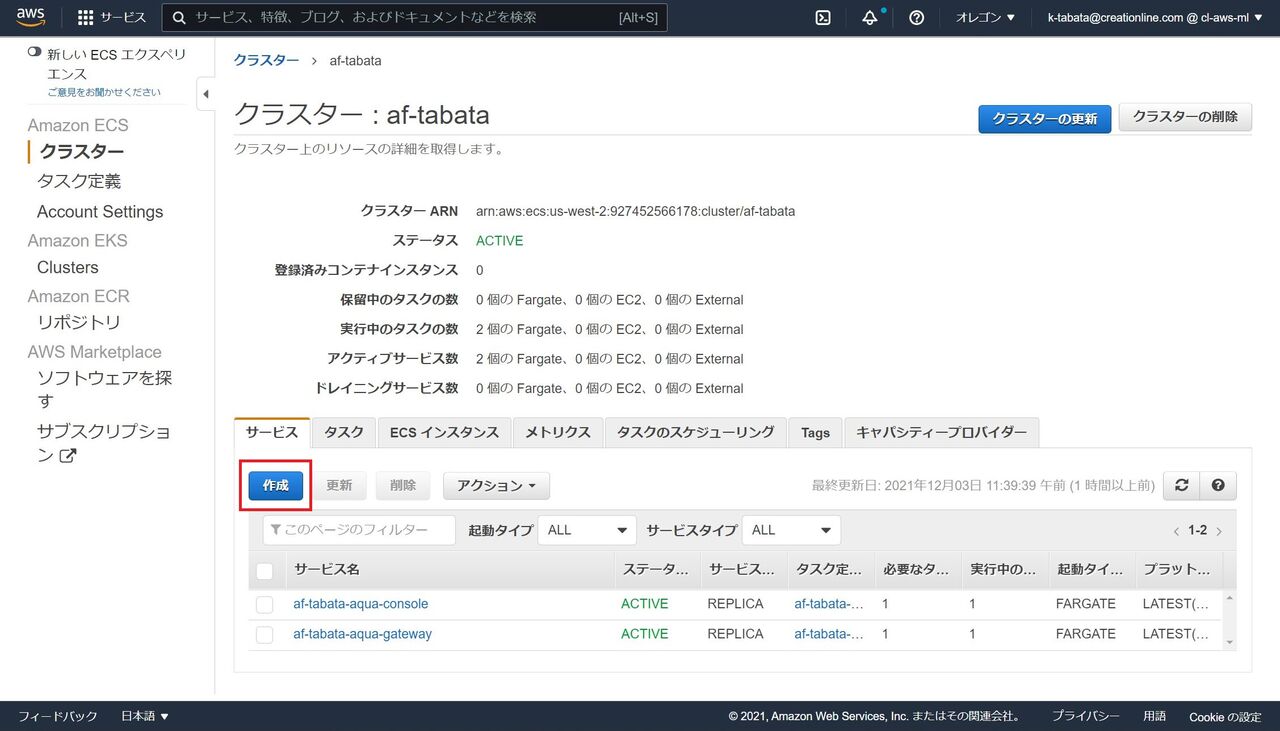Open the キャパシティープロバイダー tab

tap(942, 432)
